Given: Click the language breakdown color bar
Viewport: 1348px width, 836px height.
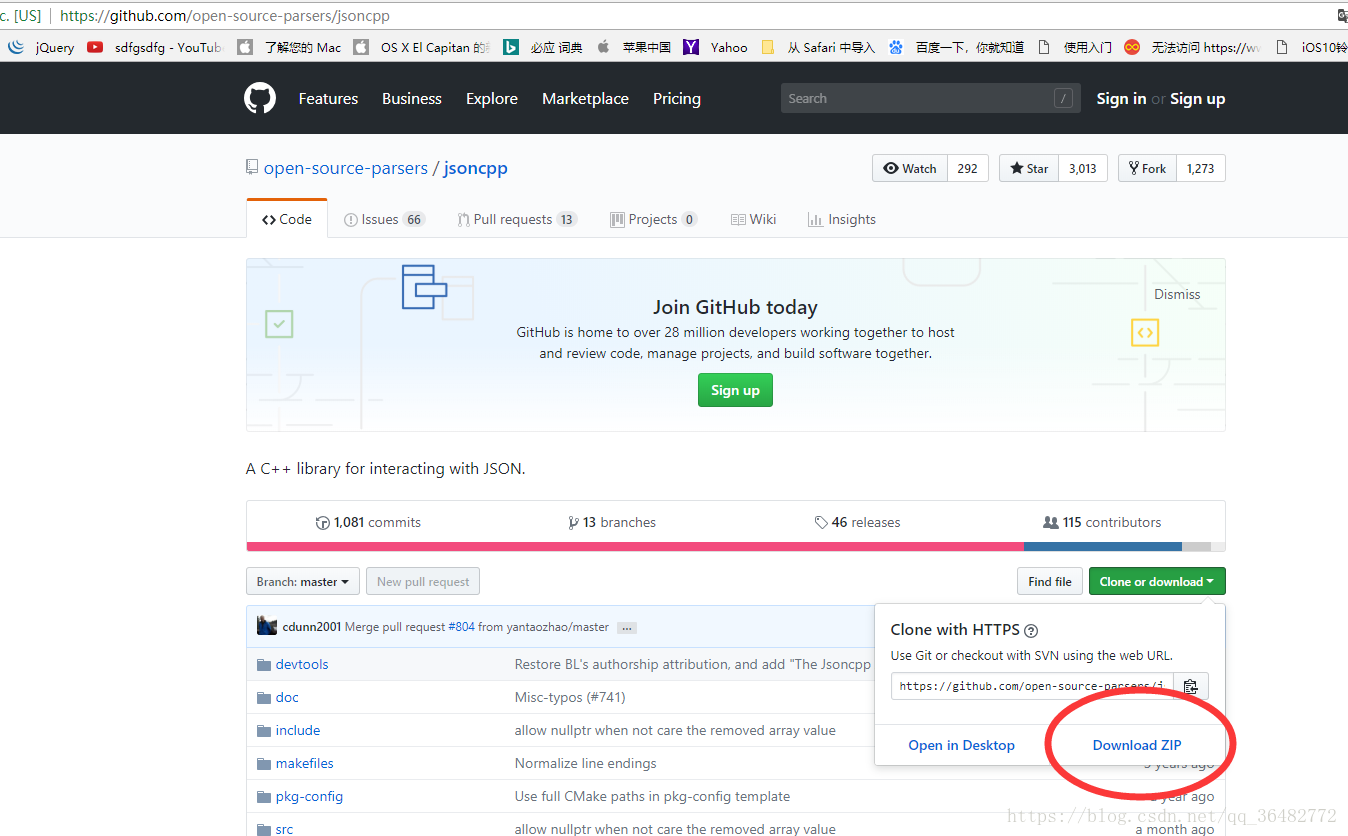Looking at the screenshot, I should pyautogui.click(x=735, y=547).
